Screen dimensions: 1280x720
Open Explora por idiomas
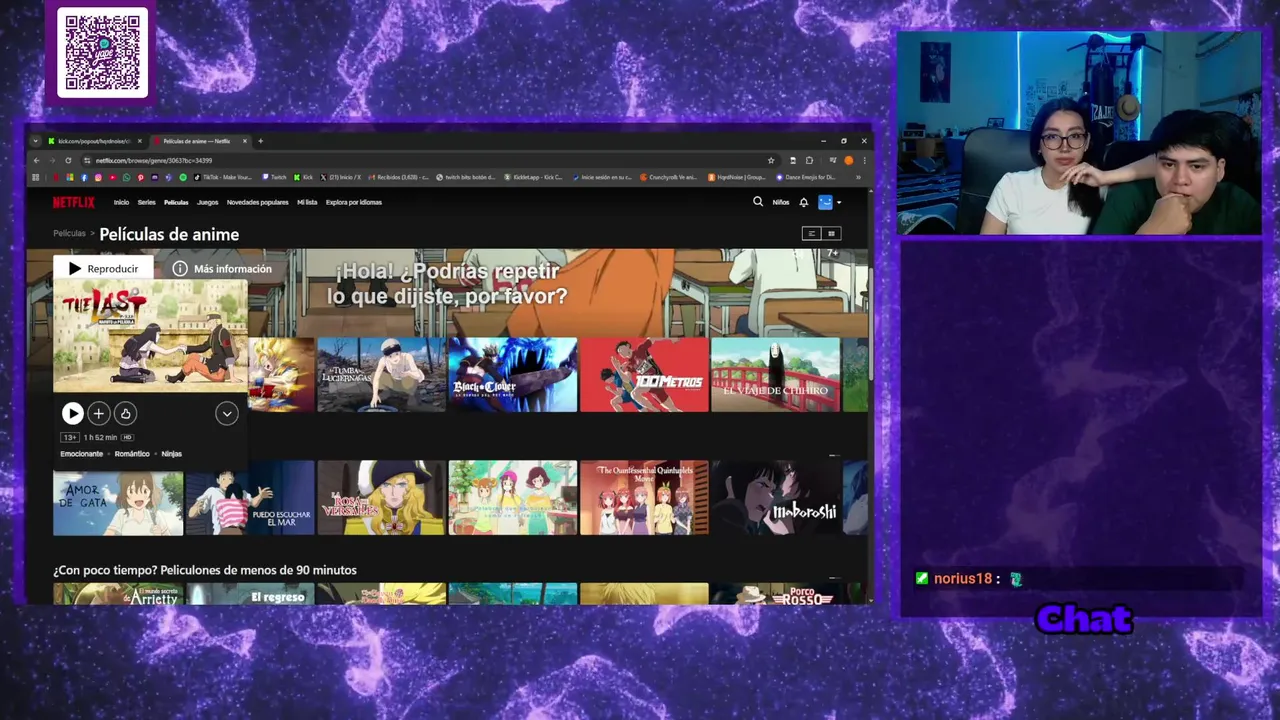click(x=354, y=202)
